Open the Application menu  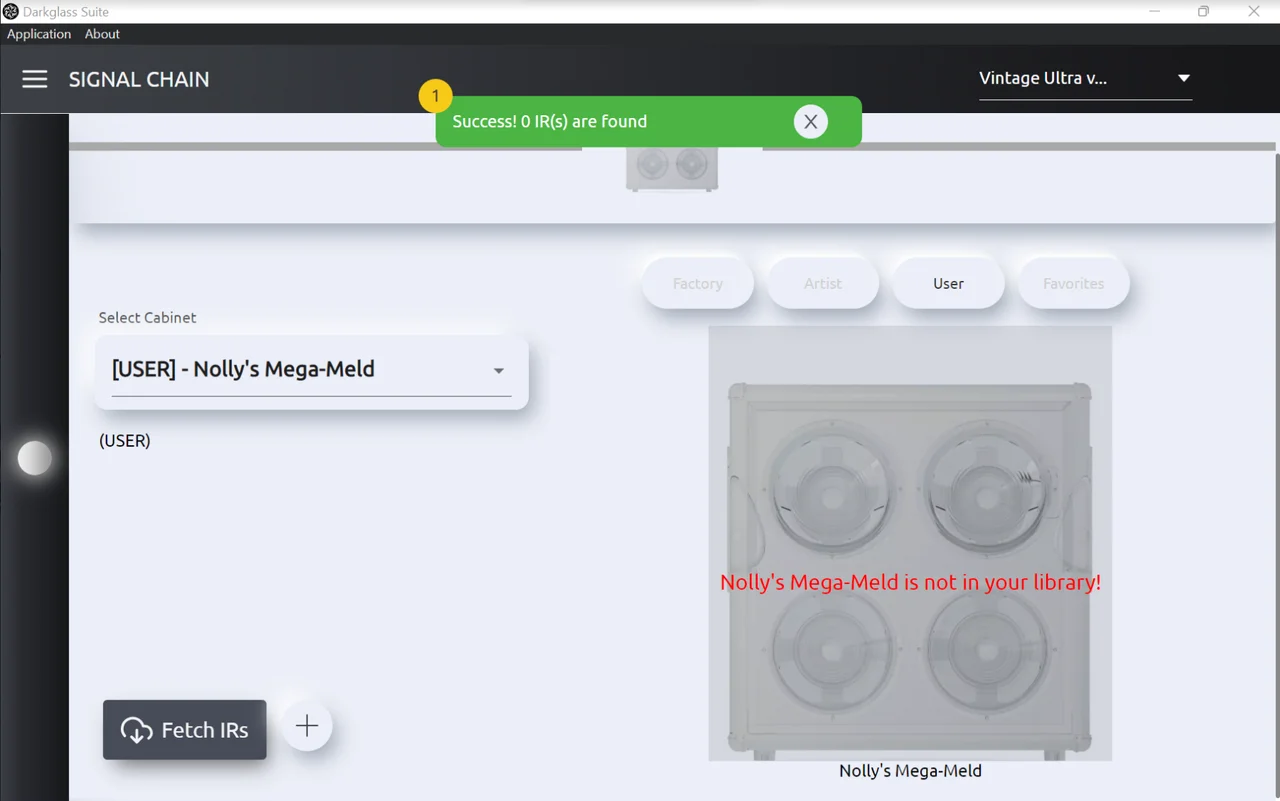pyautogui.click(x=39, y=34)
